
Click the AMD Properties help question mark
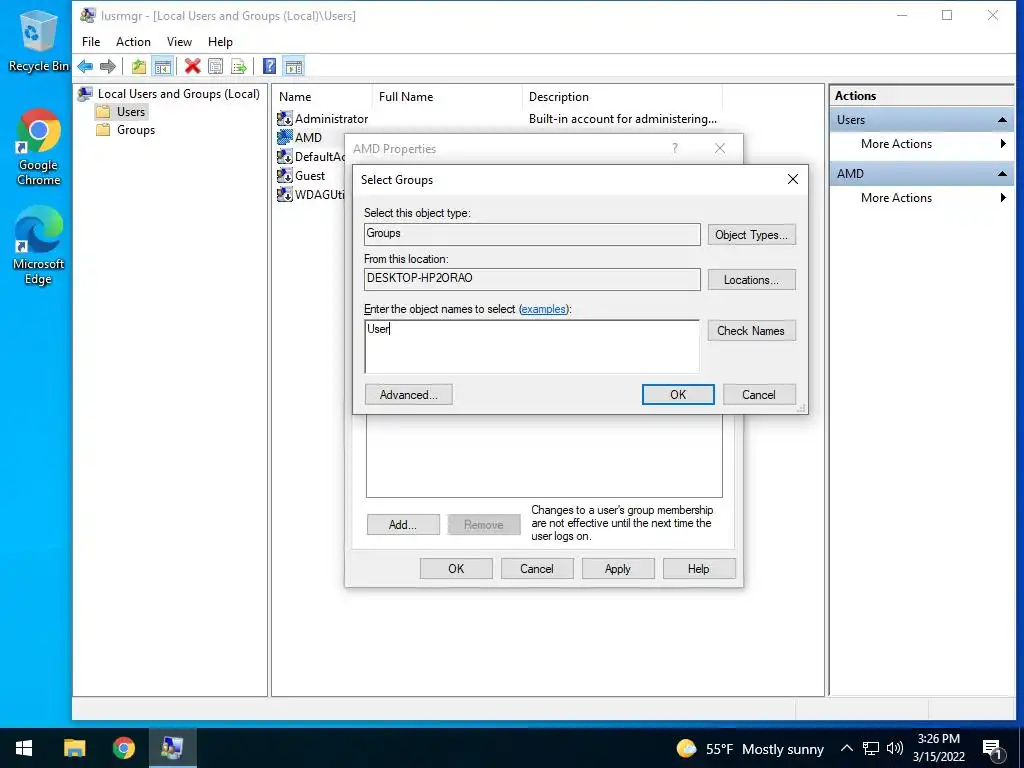coord(675,148)
